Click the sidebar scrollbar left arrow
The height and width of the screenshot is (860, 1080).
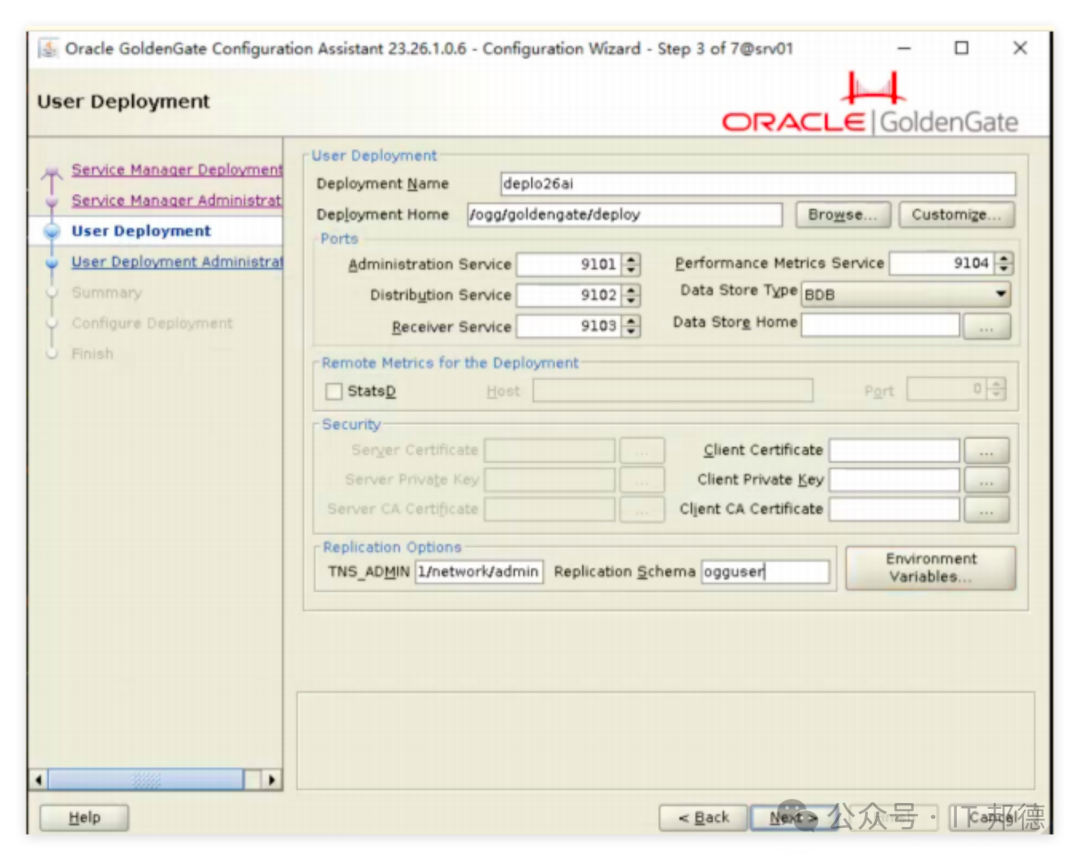[39, 780]
